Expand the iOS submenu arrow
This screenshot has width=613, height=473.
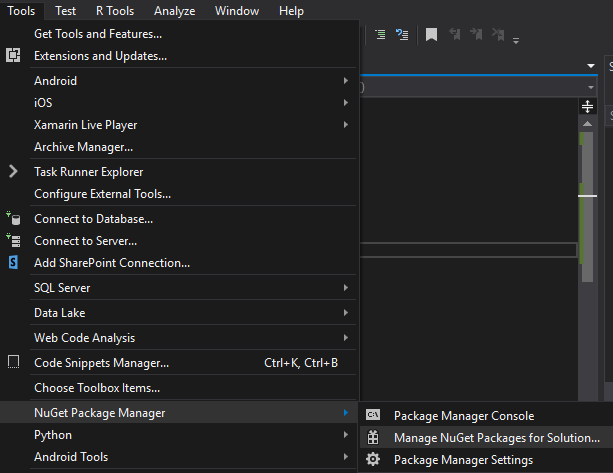[346, 102]
